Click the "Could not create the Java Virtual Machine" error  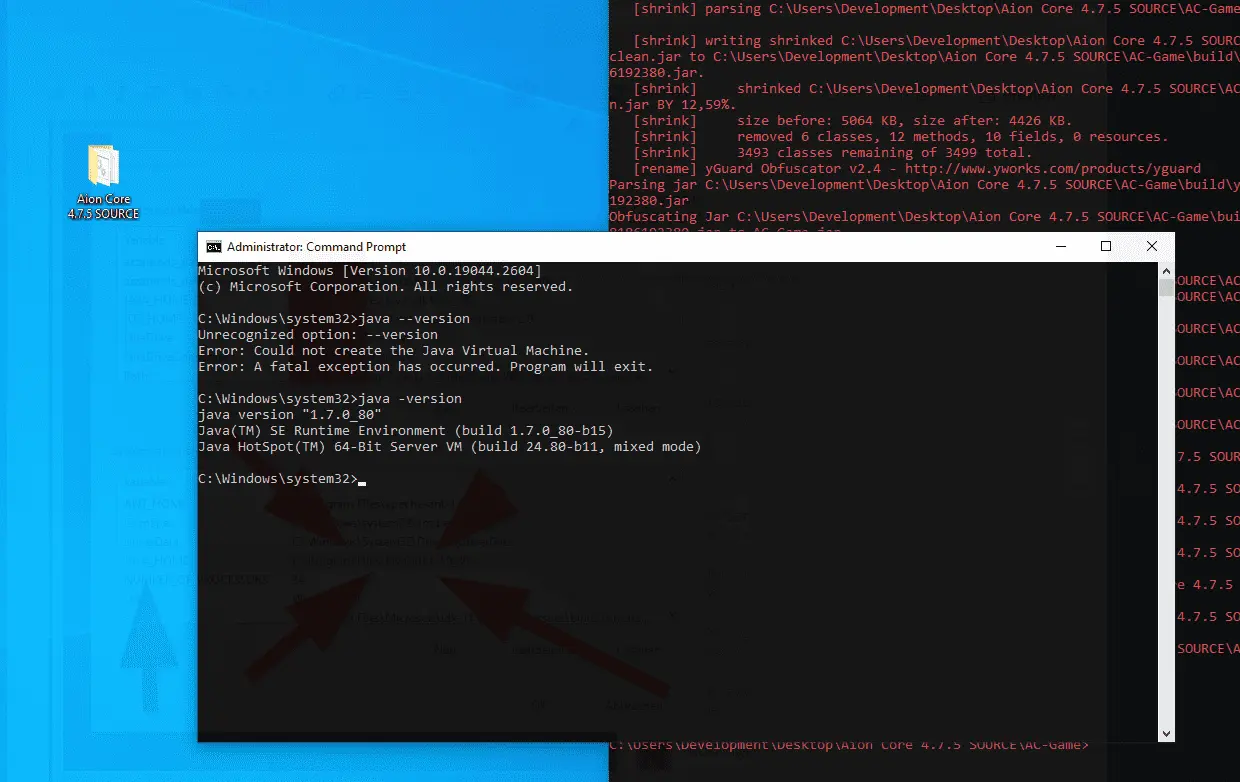[394, 351]
